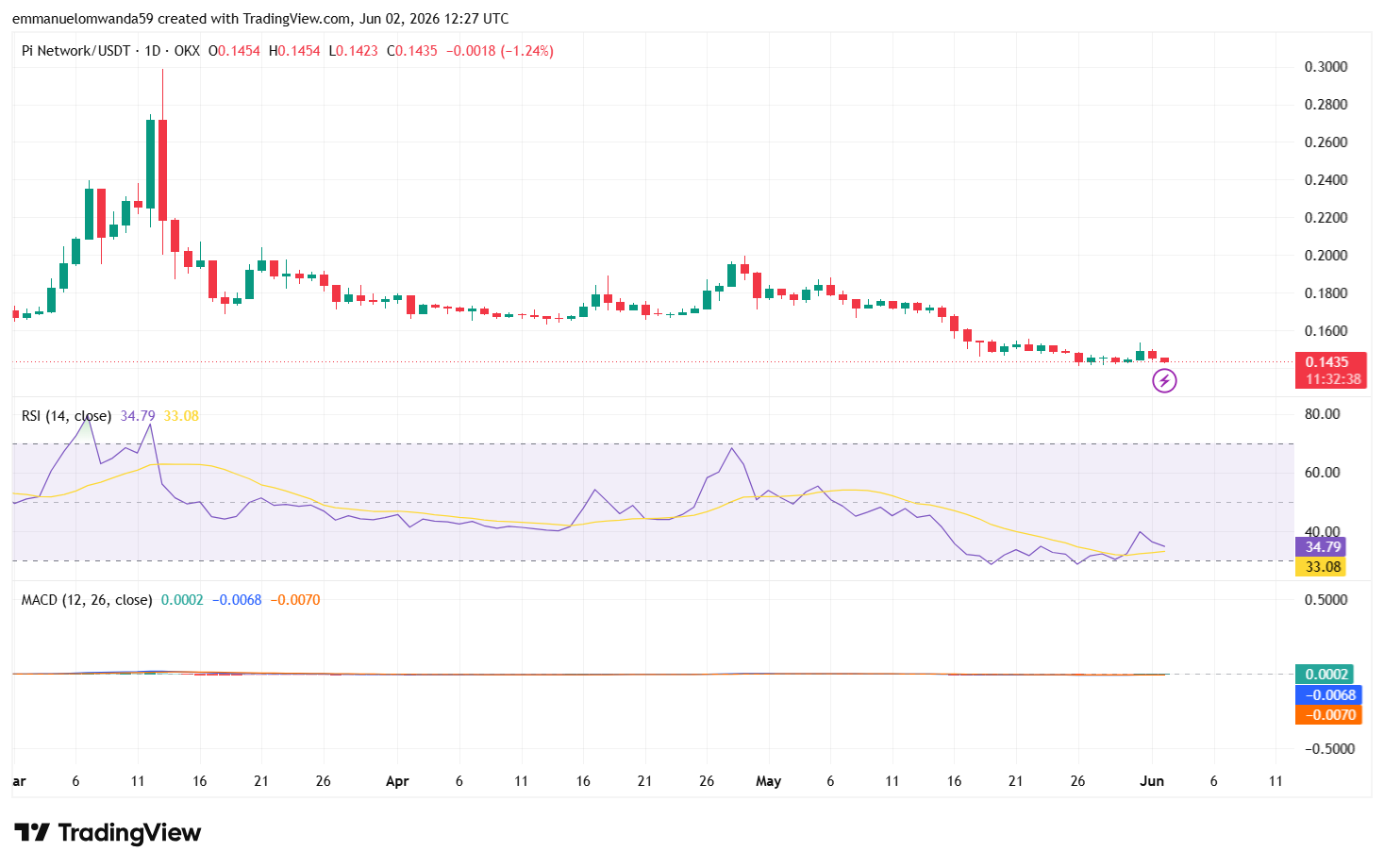This screenshot has height=868, width=1384.
Task: Click the open value O0.1454
Action: coord(234,51)
